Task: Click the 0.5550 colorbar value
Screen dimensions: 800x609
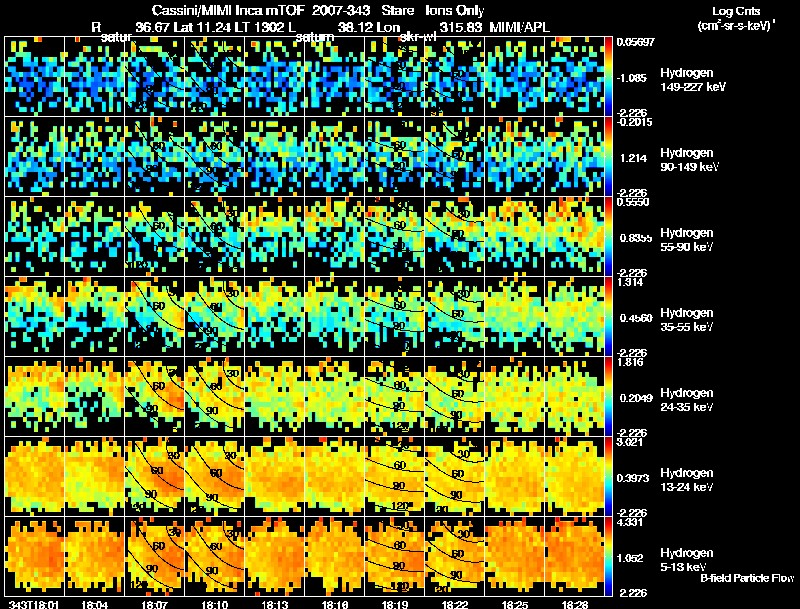Action: pos(633,202)
